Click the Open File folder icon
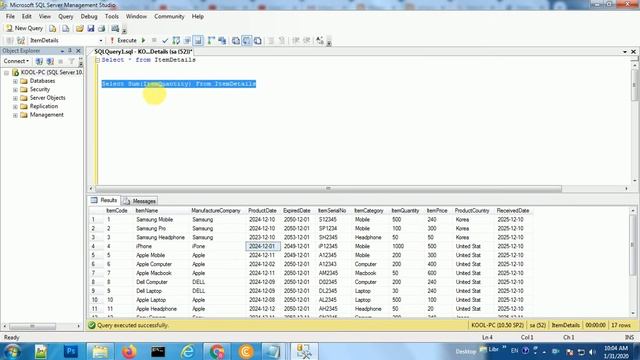This screenshot has height=360, width=640. 80,28
